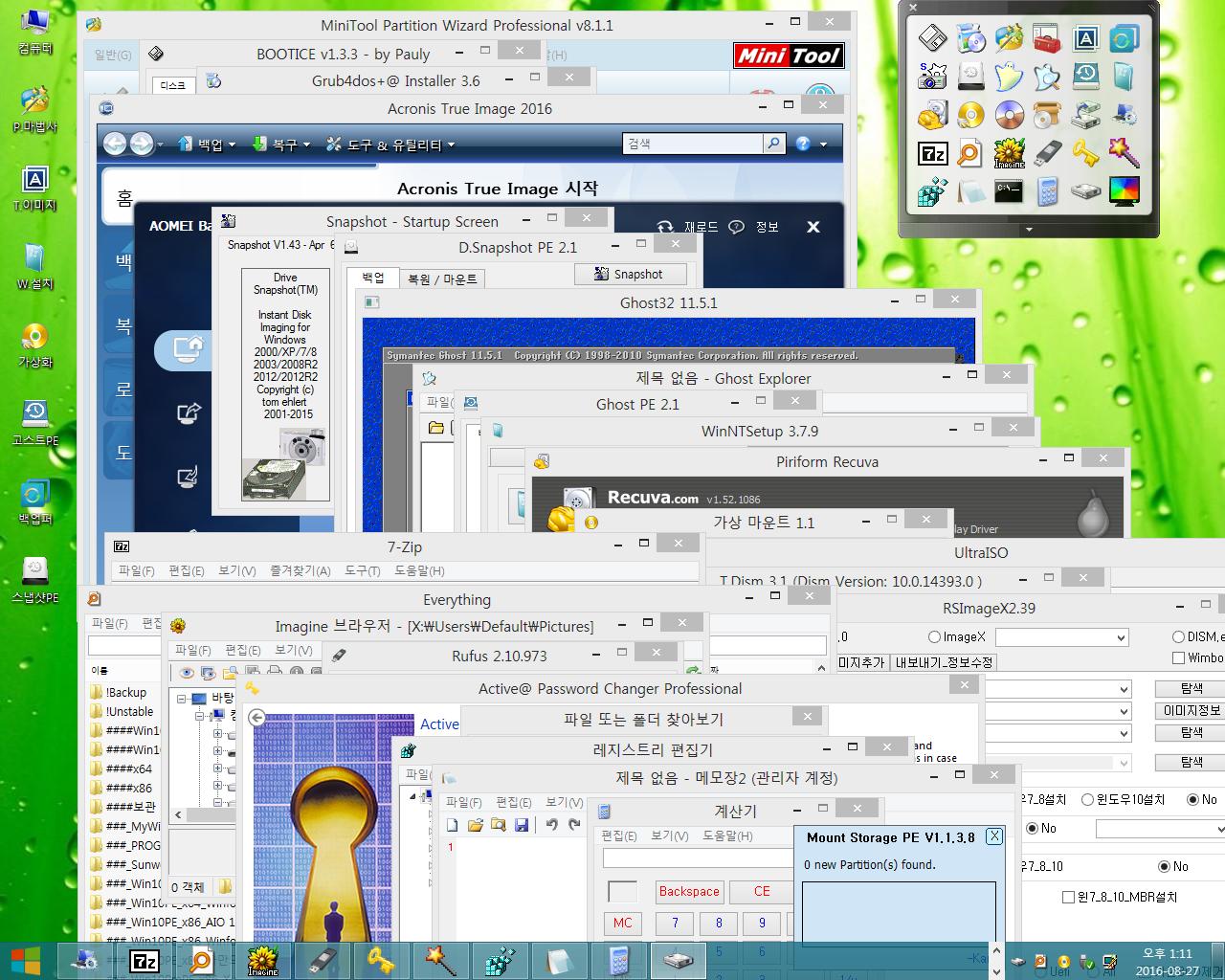
Task: Click the Calculator display field
Action: pos(699,859)
